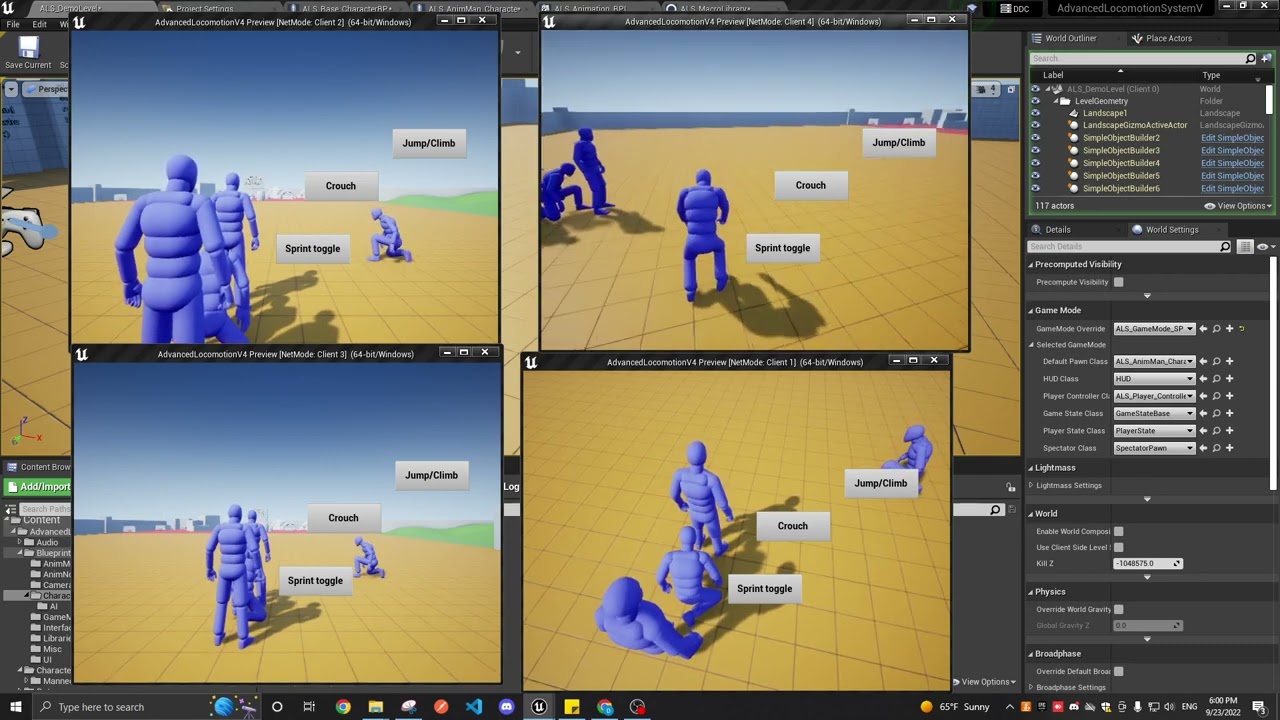1280x720 pixels.
Task: Collapse the Game Mode category
Action: (1031, 310)
